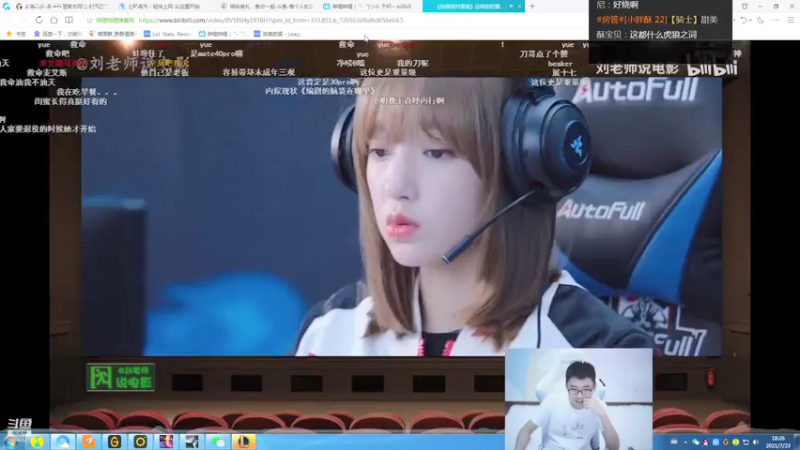Click the undo closed tab arrow icon

[x=743, y=20]
